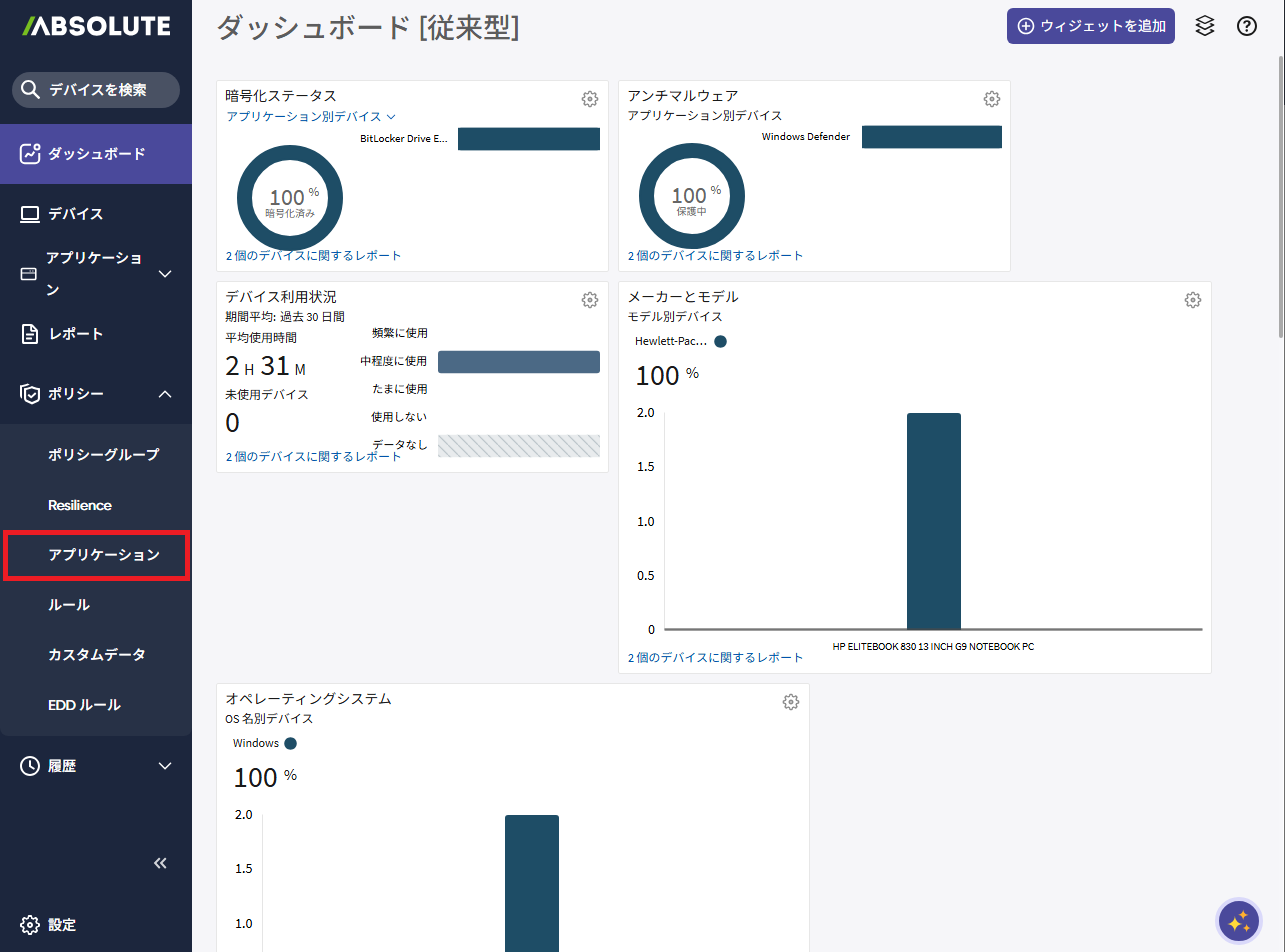Open settings gear on オペレーティングシステム widget
This screenshot has width=1285, height=952.
pyautogui.click(x=790, y=702)
